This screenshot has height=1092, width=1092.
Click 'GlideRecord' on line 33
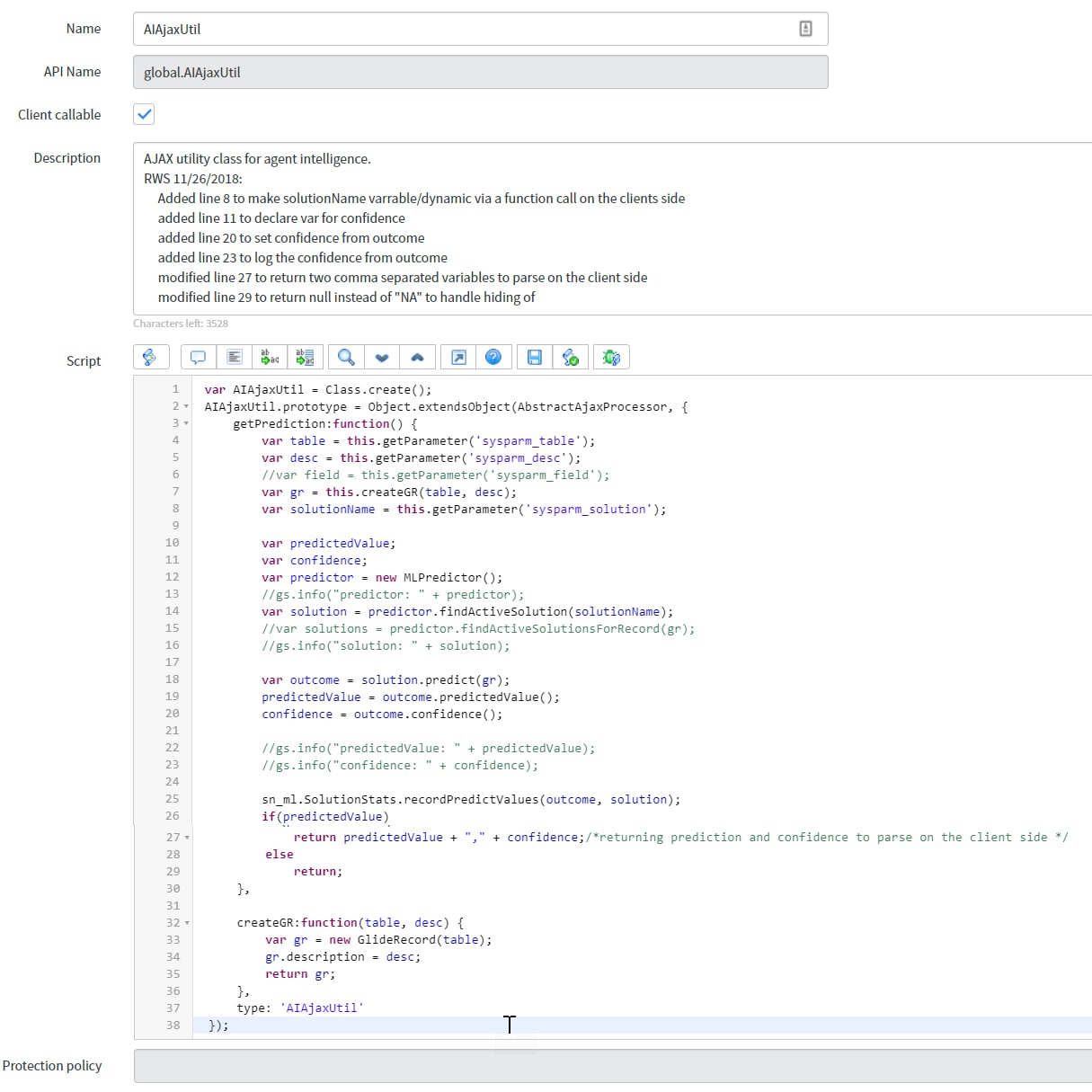point(396,939)
